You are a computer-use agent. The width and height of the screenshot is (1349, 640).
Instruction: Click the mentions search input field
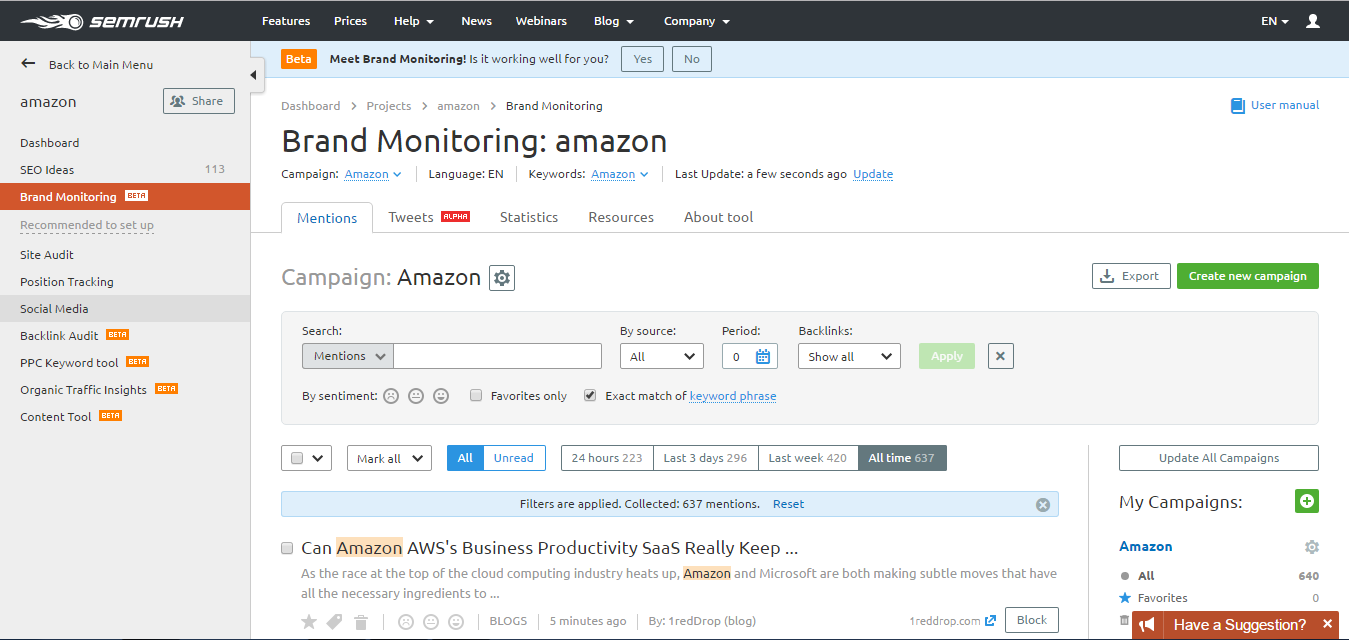coord(497,356)
